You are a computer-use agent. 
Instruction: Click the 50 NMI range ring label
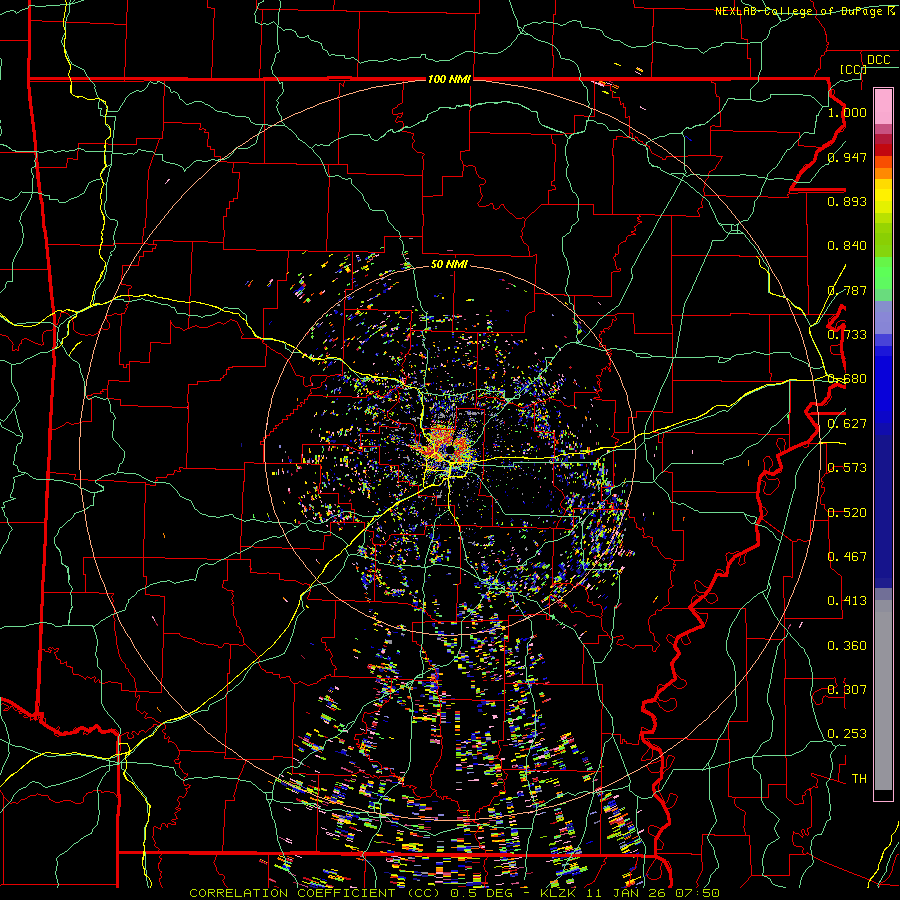pyautogui.click(x=449, y=264)
